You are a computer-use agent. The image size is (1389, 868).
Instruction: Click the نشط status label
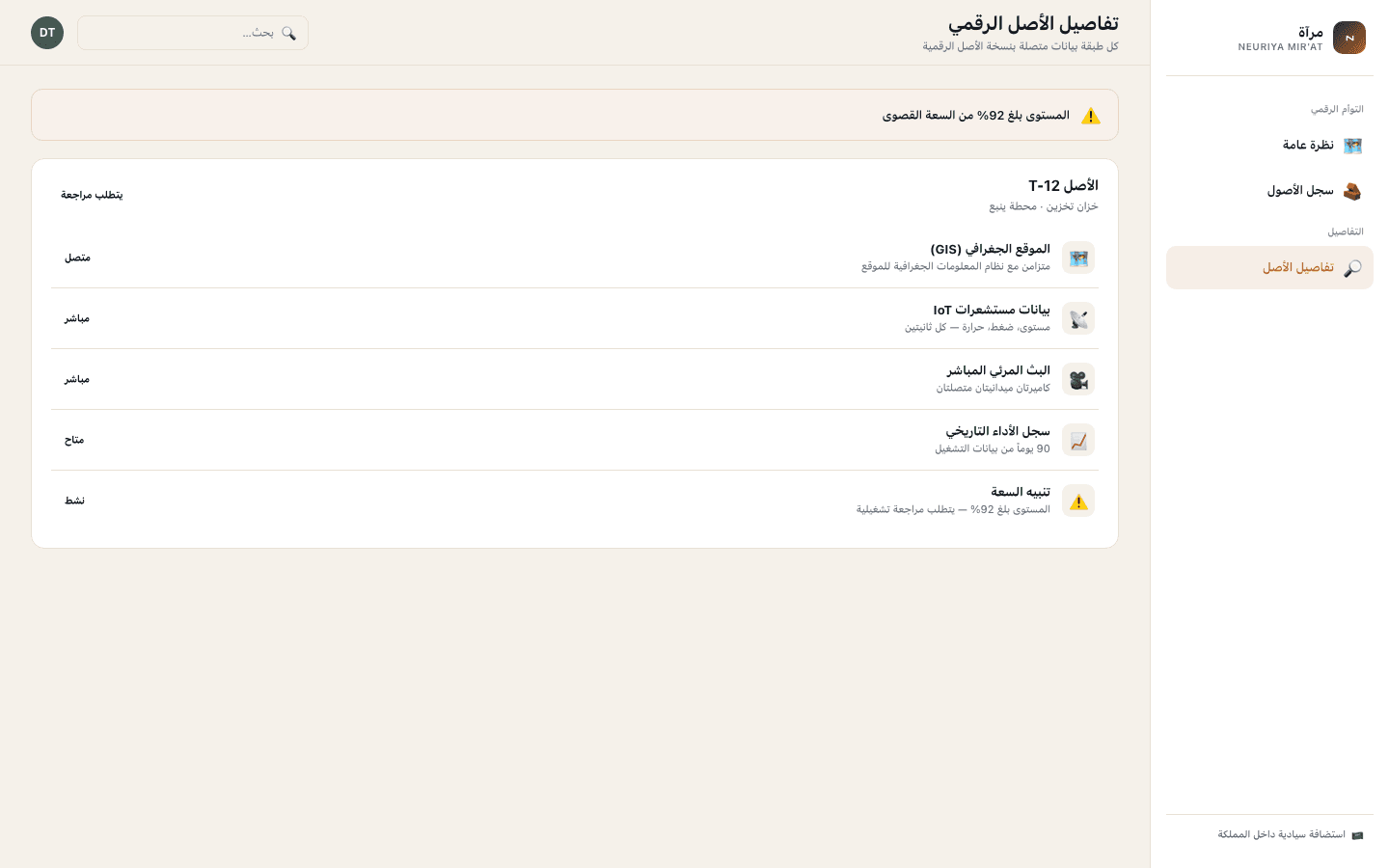pyautogui.click(x=74, y=501)
